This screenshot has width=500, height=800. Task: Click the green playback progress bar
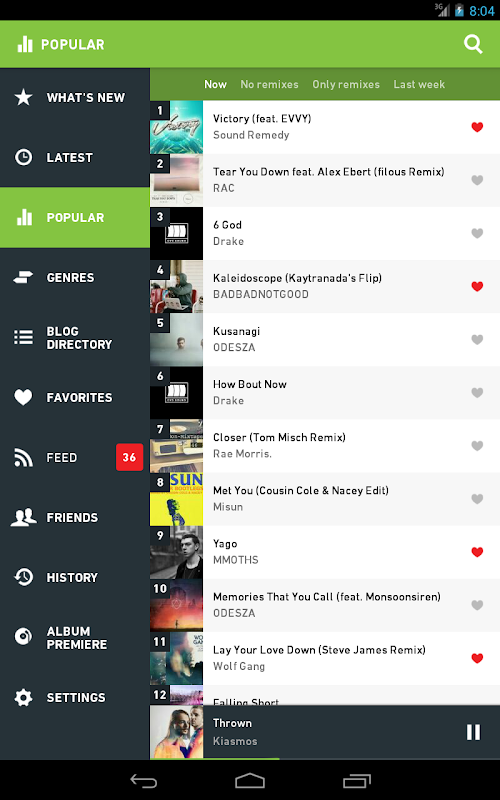coord(215,759)
